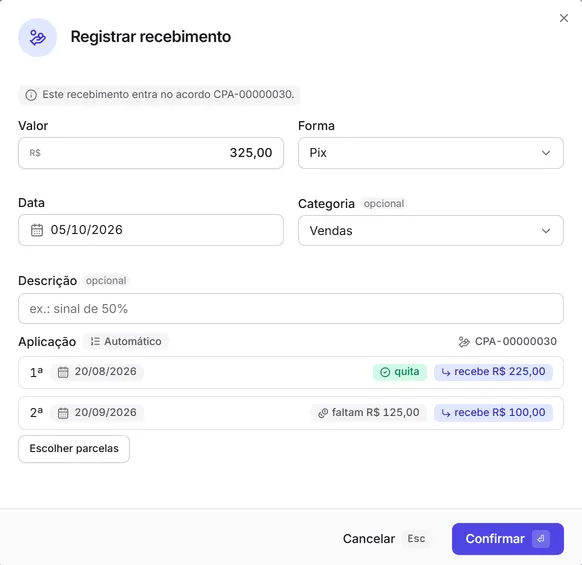Click the enter-key icon on Confirmar

pyautogui.click(x=541, y=539)
